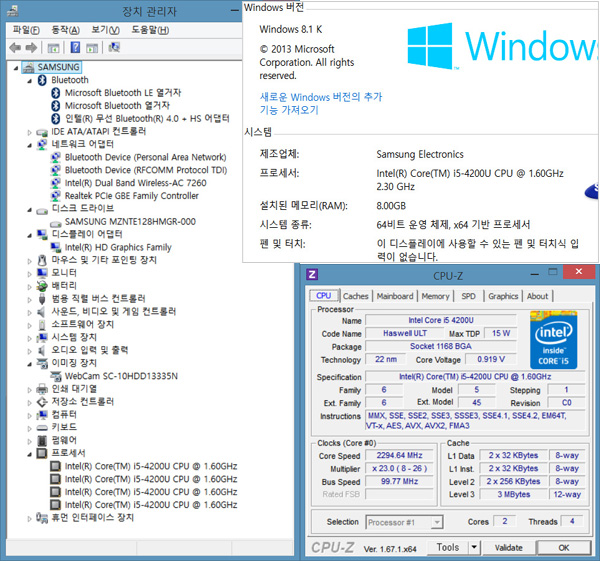The image size is (600, 563).
Task: Click the CPU-Z purple Z title bar icon
Action: pyautogui.click(x=312, y=274)
